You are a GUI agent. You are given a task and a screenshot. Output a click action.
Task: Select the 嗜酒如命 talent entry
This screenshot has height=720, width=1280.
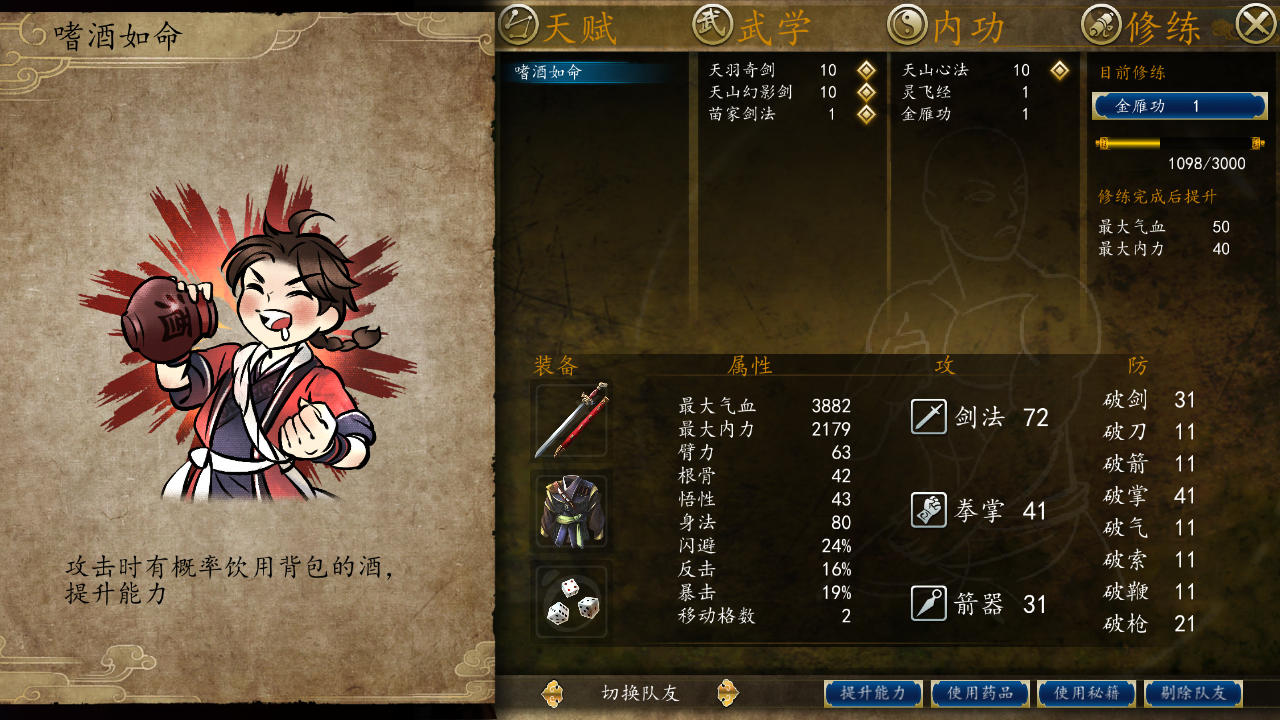tap(594, 72)
